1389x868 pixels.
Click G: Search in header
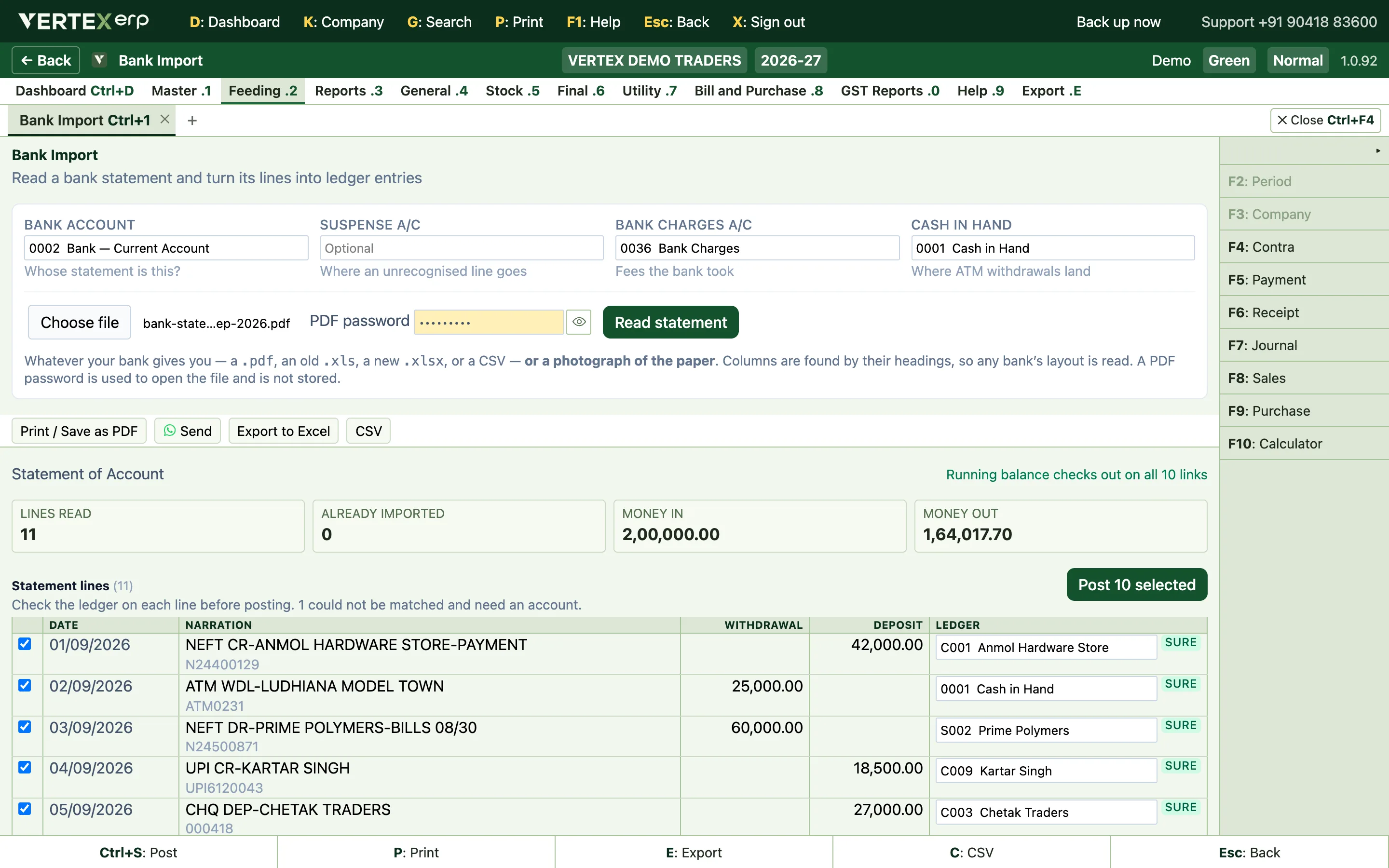point(439,22)
